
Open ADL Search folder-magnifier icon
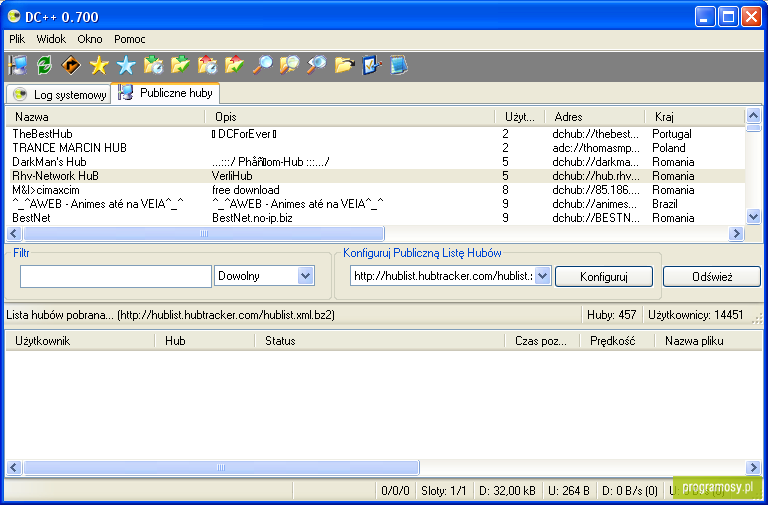pyautogui.click(x=289, y=65)
